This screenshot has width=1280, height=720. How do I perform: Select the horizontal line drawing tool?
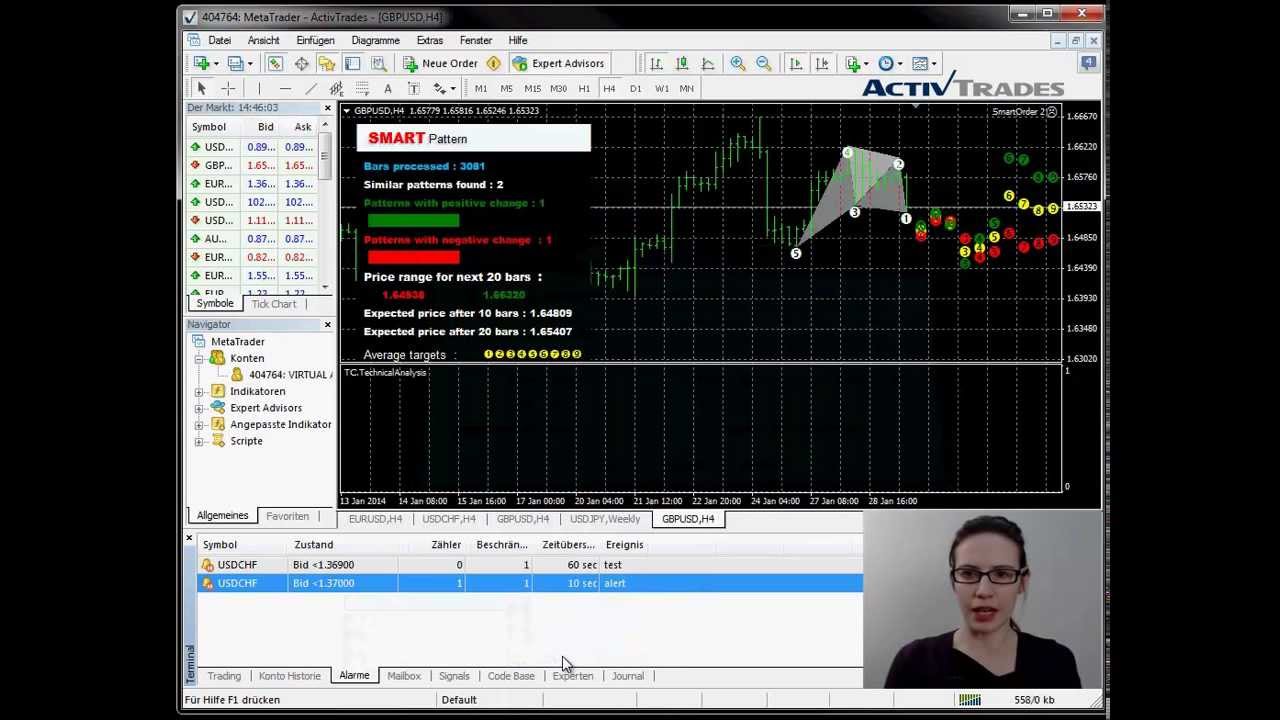(x=285, y=88)
